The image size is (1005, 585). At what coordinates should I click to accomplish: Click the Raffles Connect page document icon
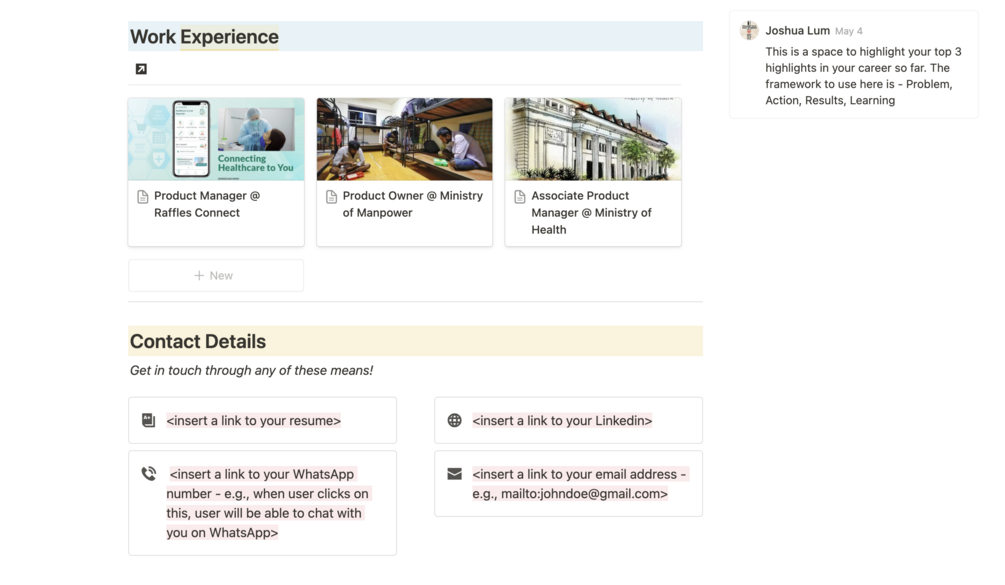pyautogui.click(x=143, y=197)
